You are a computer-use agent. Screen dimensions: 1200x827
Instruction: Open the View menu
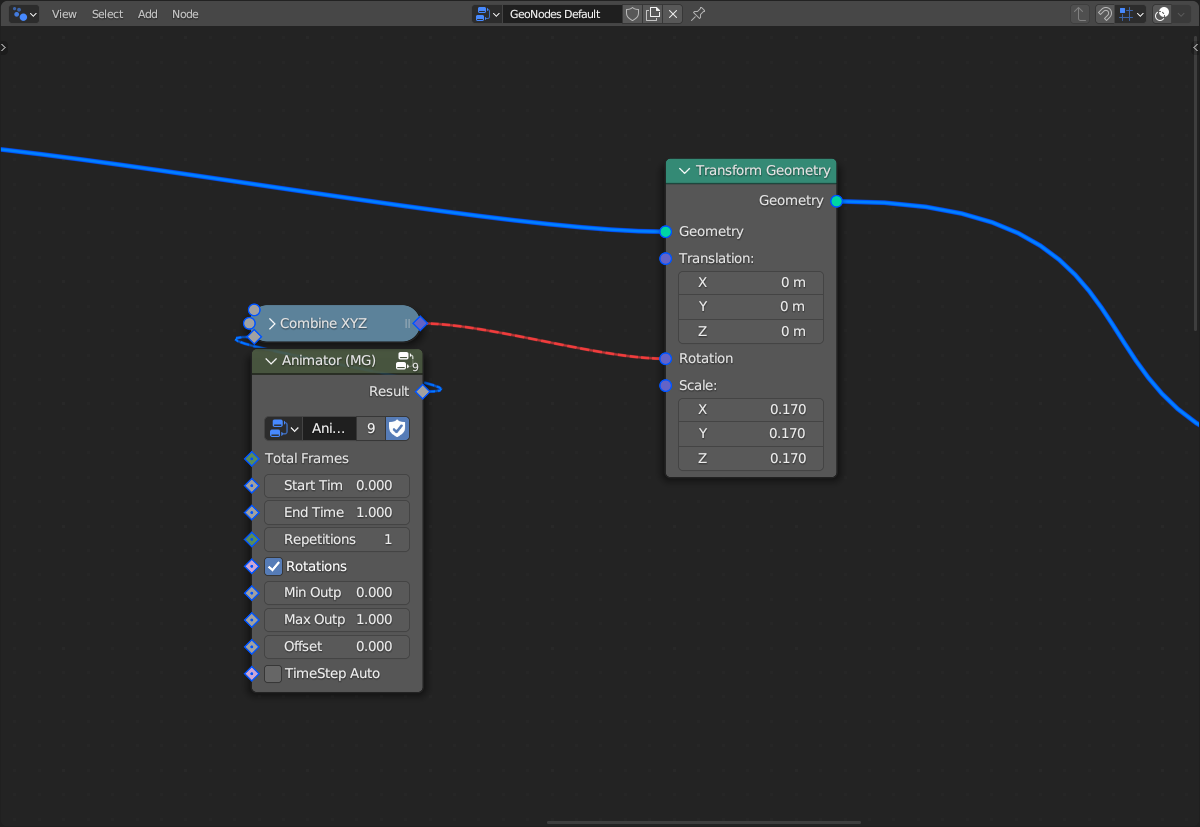coord(64,14)
